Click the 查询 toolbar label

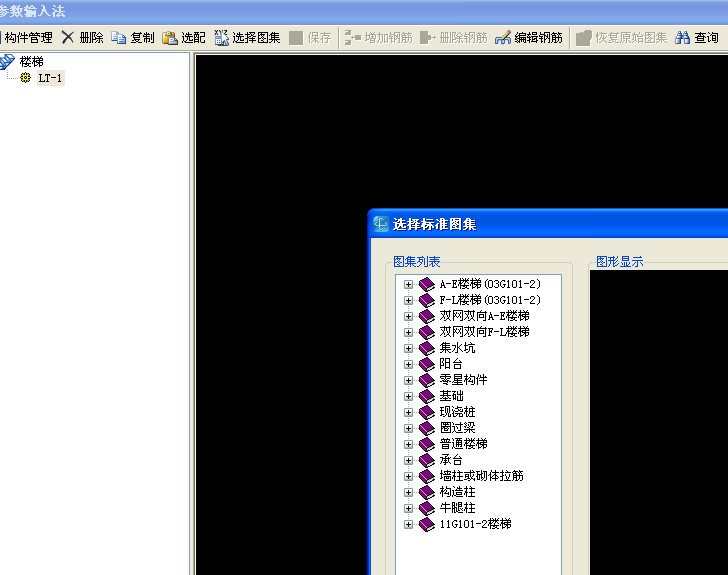point(706,38)
